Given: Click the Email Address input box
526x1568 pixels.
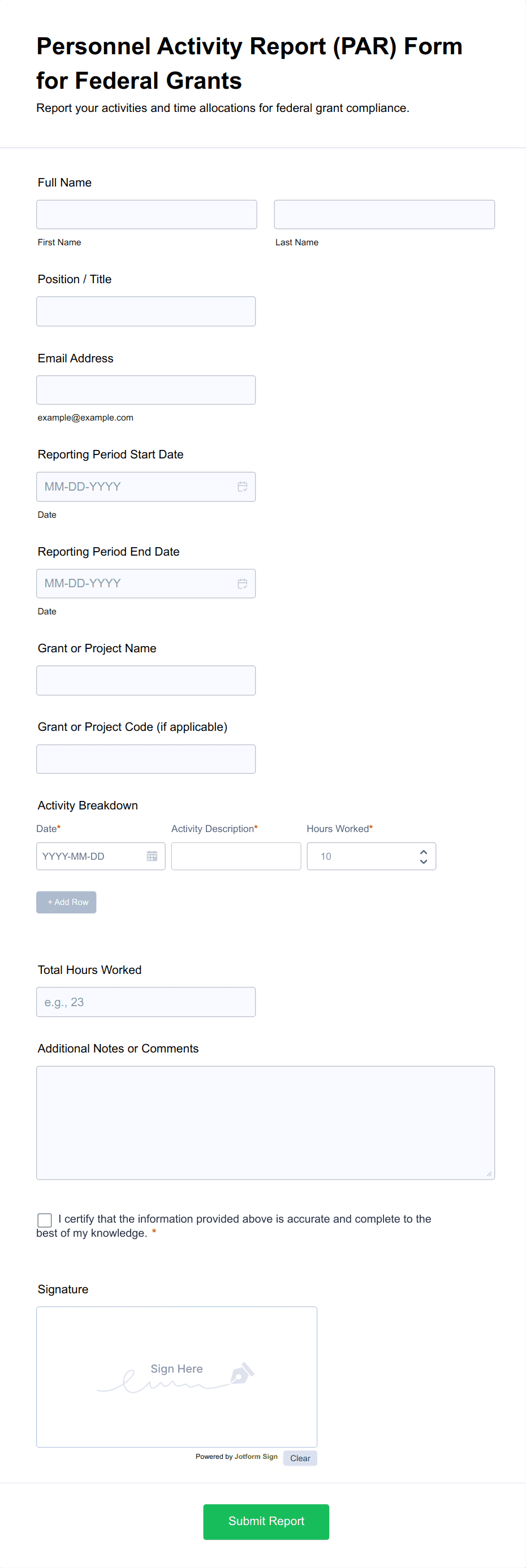Looking at the screenshot, I should tap(146, 389).
